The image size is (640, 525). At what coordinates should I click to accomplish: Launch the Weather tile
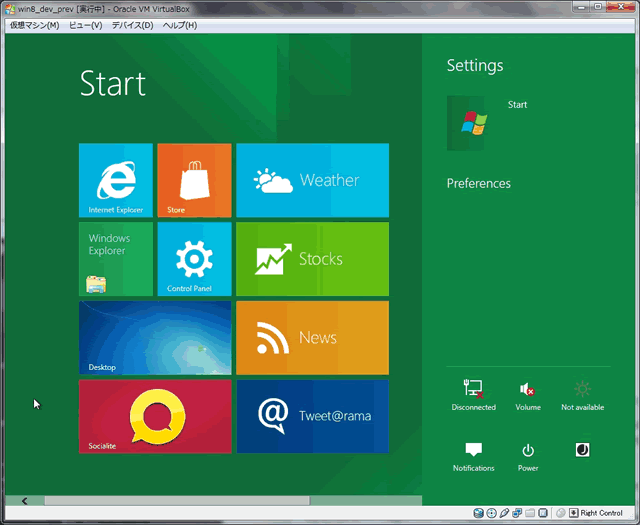[312, 180]
